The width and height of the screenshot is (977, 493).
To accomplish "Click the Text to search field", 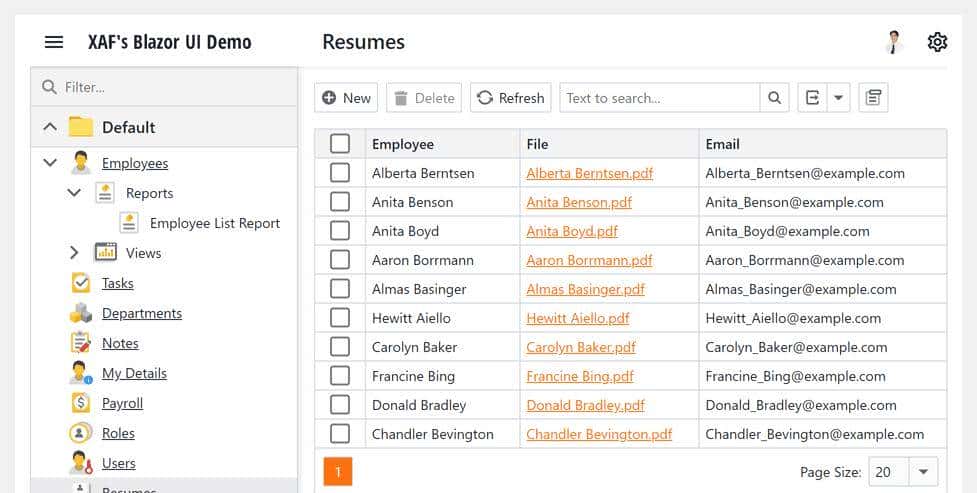I will coord(660,98).
